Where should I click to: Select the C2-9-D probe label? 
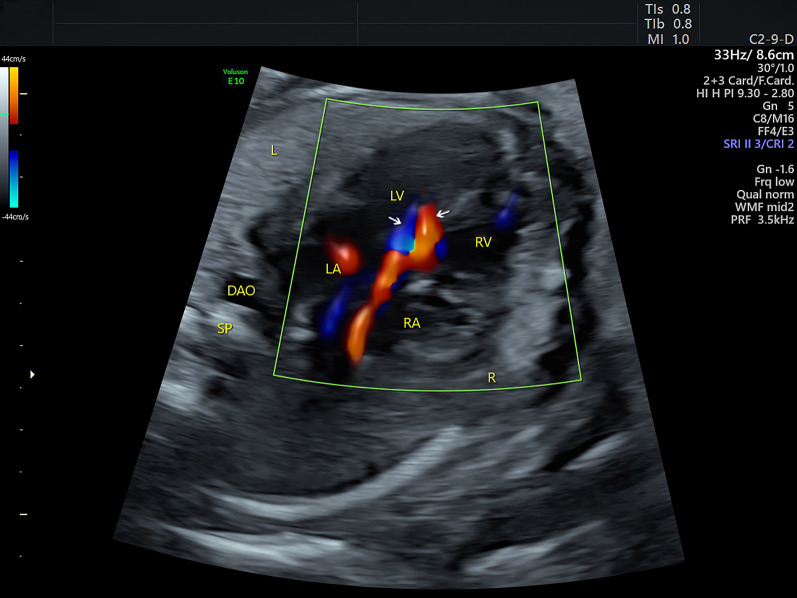[x=771, y=40]
